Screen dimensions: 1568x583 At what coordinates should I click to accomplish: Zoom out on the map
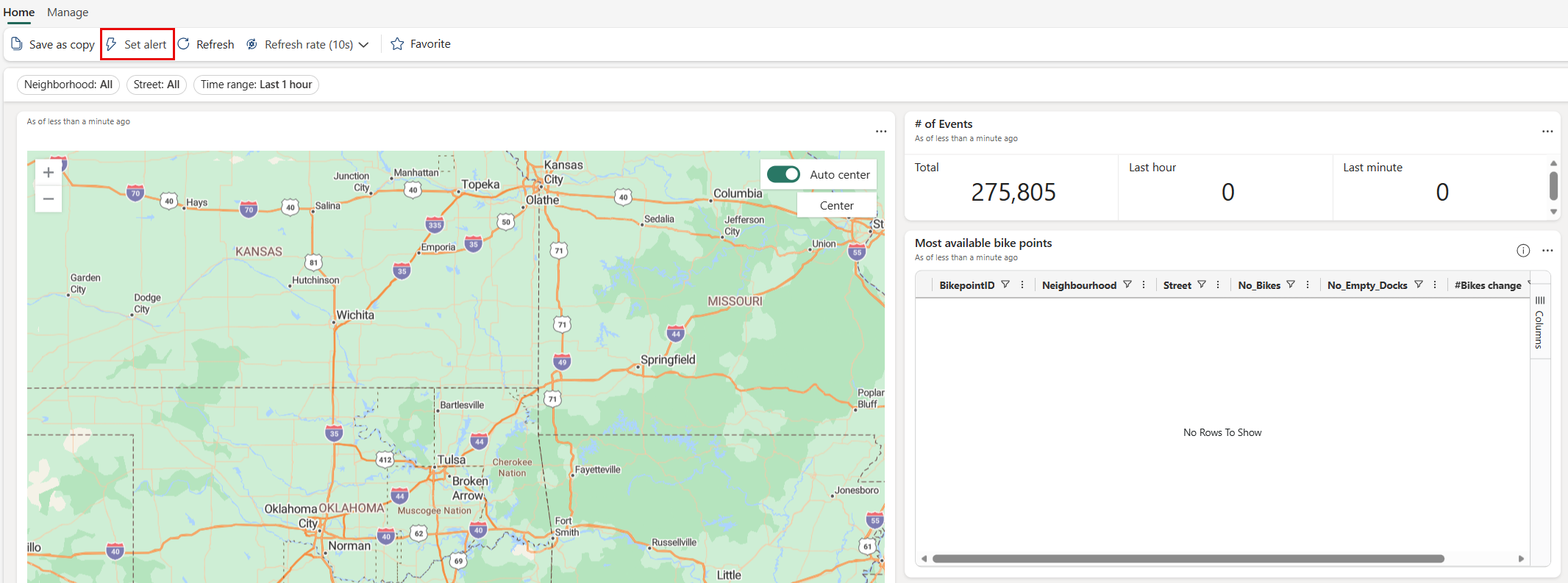tap(49, 198)
